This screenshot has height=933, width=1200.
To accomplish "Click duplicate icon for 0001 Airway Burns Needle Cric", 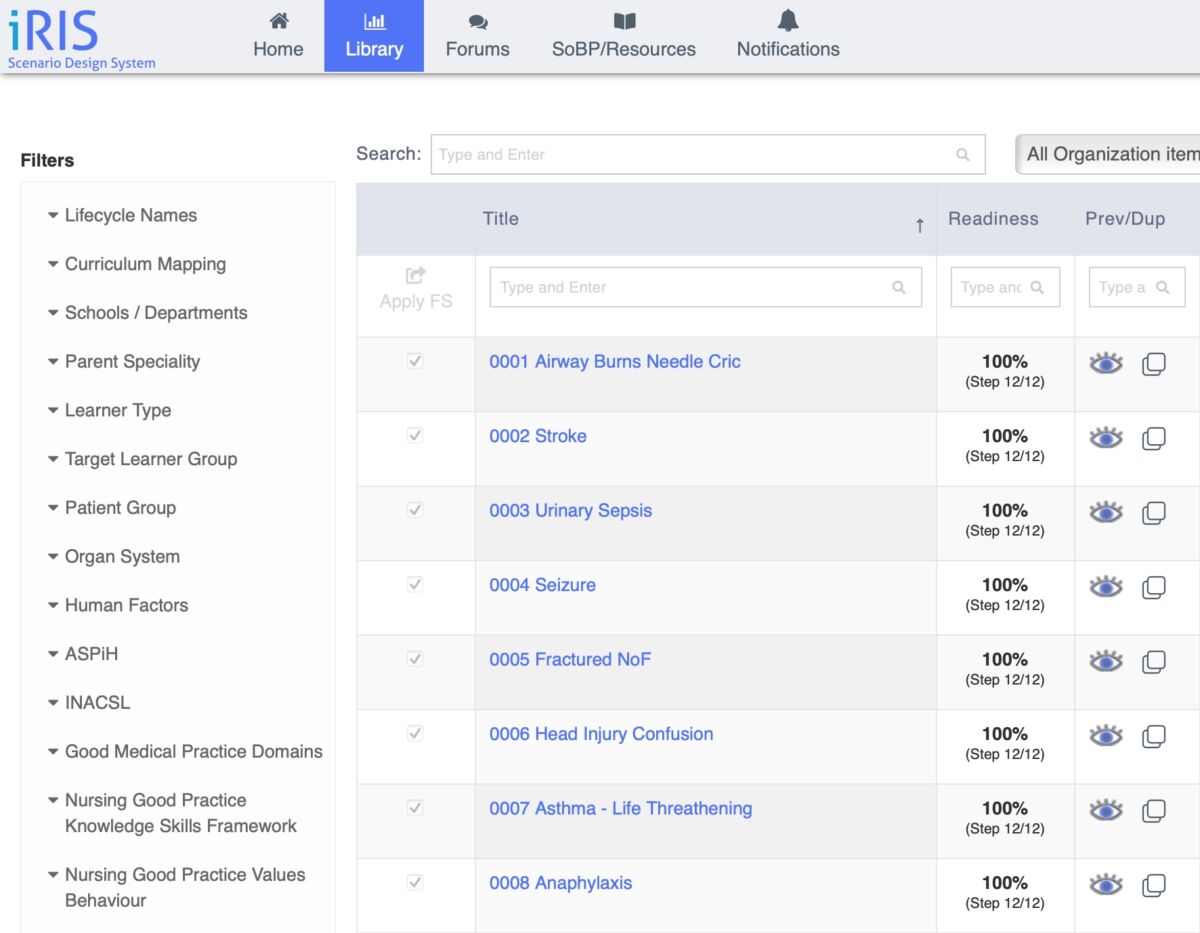I will (x=1153, y=364).
